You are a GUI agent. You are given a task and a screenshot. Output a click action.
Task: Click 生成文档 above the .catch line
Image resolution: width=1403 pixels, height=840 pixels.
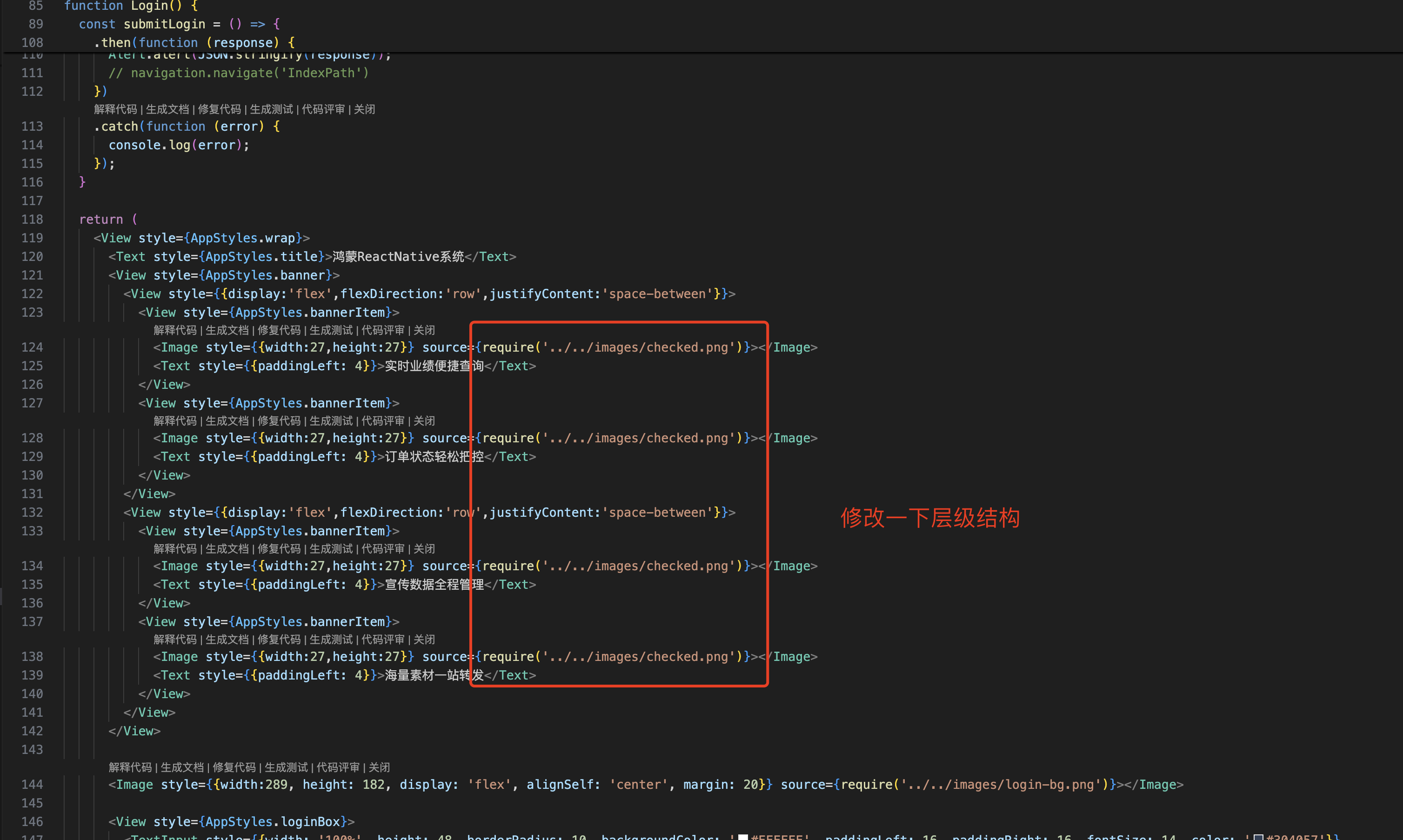tap(167, 109)
